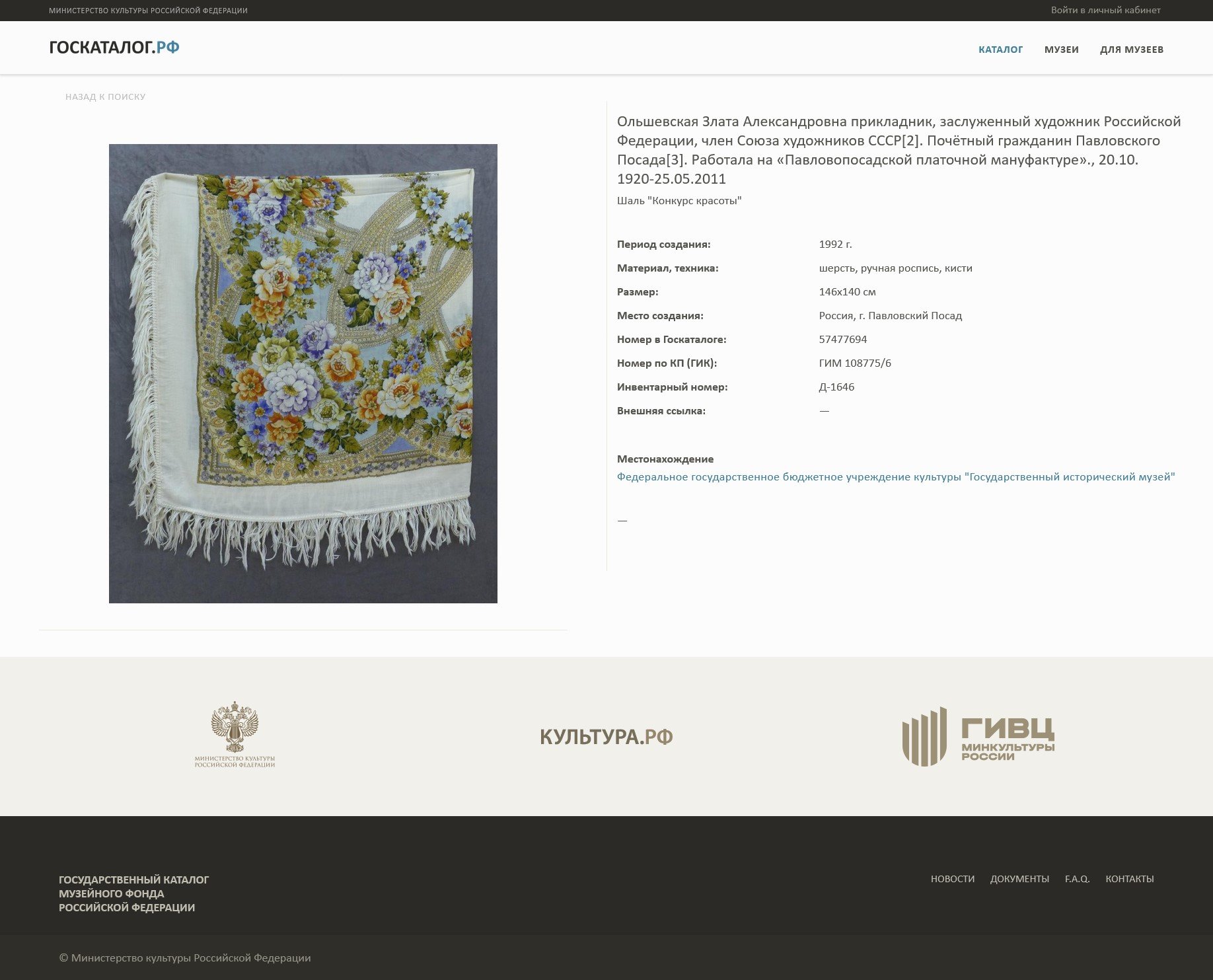
Task: Open the КАТАЛОГ menu item
Action: (1000, 50)
